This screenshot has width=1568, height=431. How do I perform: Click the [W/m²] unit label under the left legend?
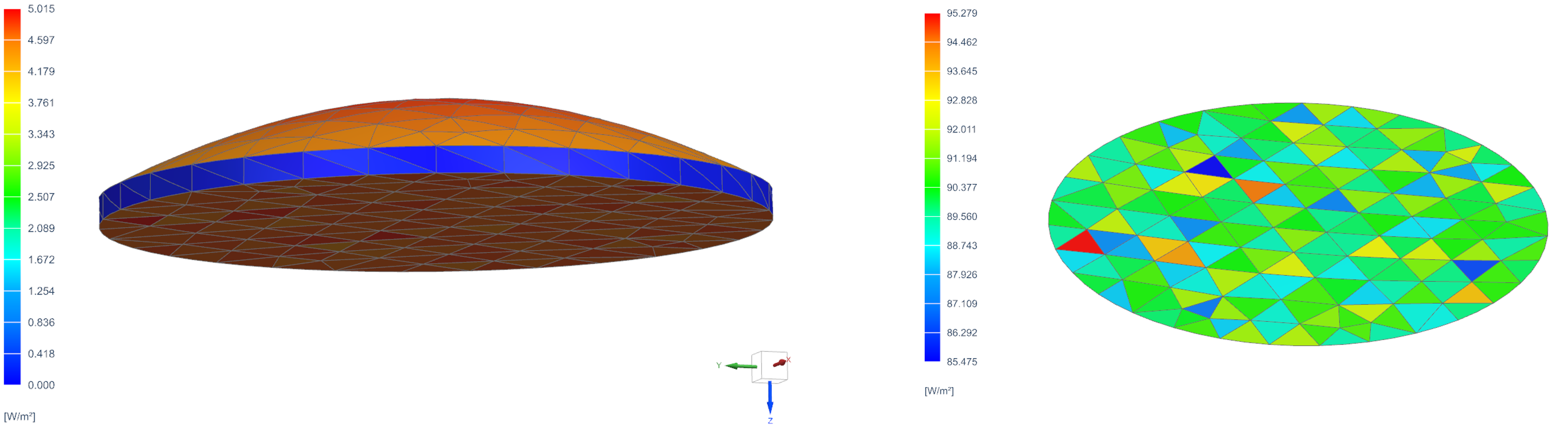pyautogui.click(x=20, y=417)
